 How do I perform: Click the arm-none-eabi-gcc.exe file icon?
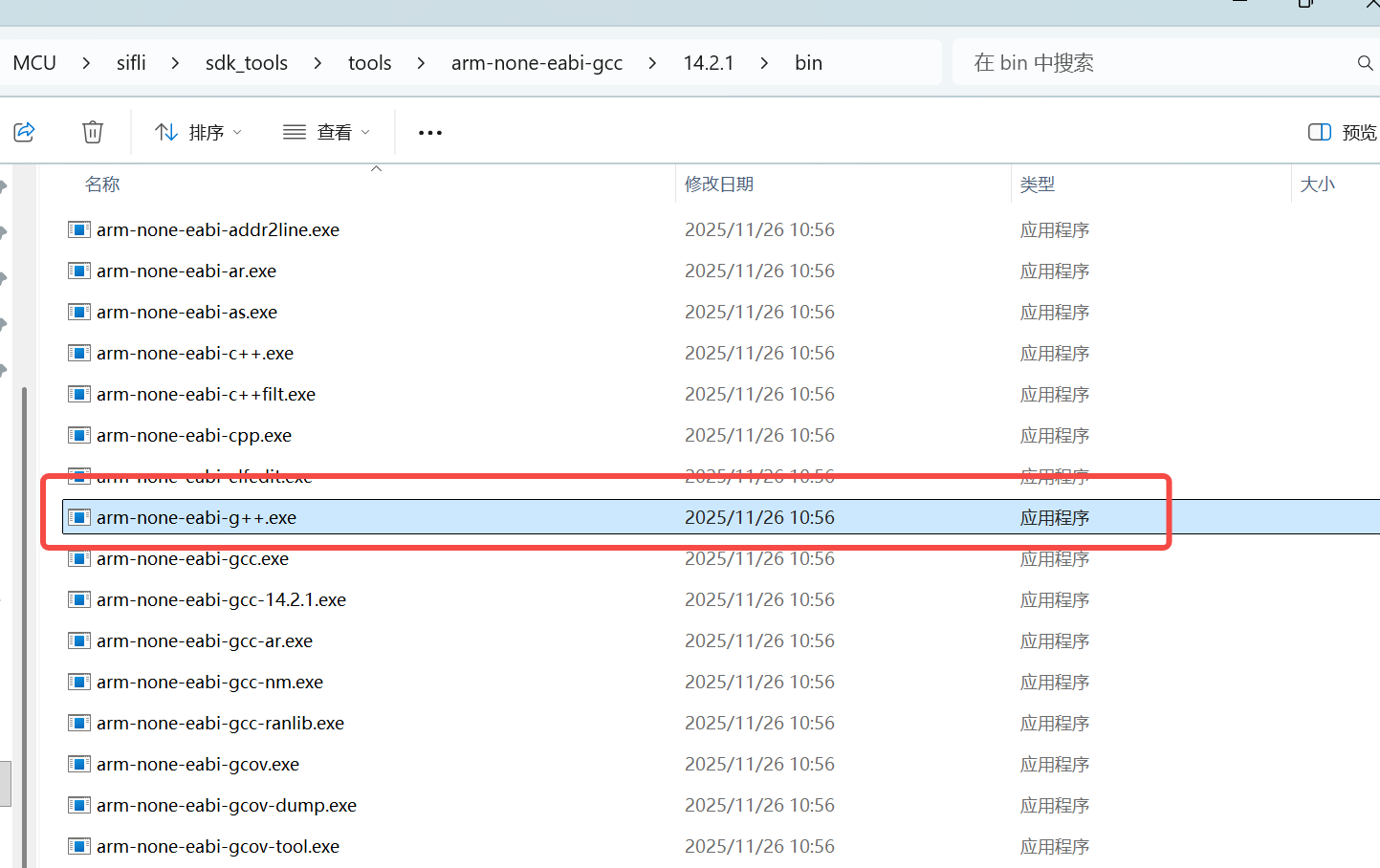79,559
